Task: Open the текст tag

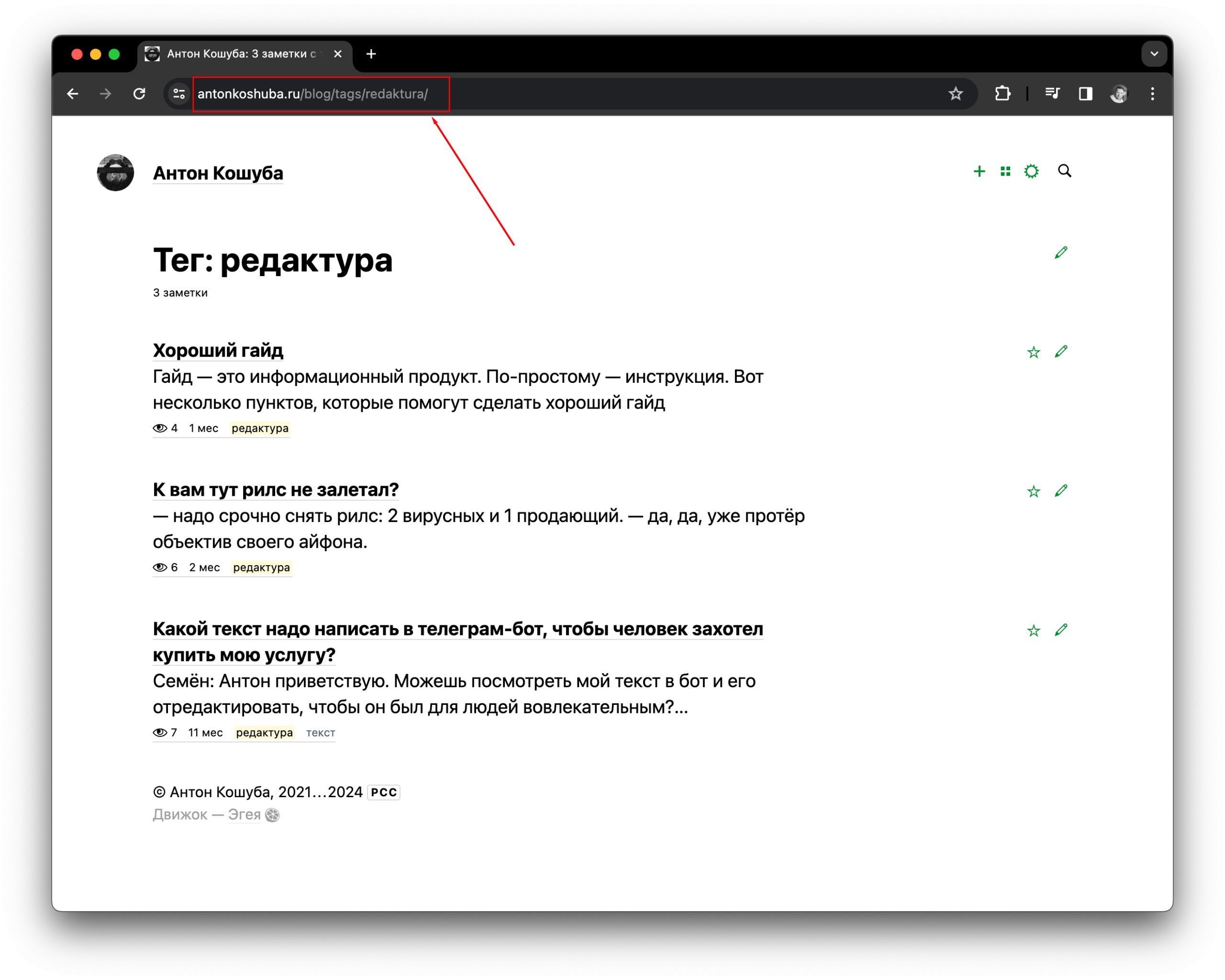Action: tap(321, 733)
